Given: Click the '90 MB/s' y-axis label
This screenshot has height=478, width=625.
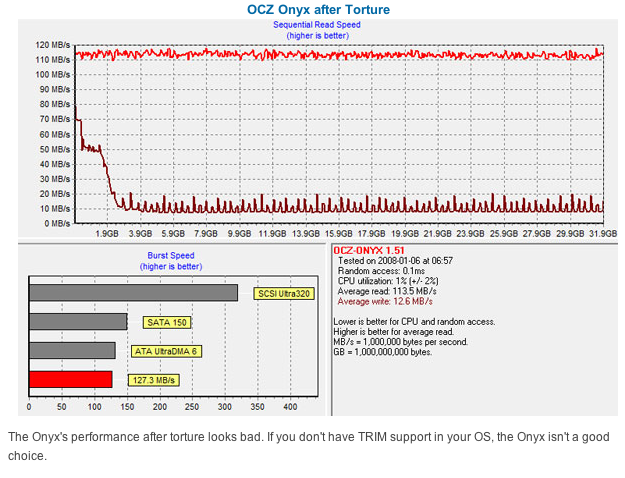Looking at the screenshot, I should click(55, 89).
